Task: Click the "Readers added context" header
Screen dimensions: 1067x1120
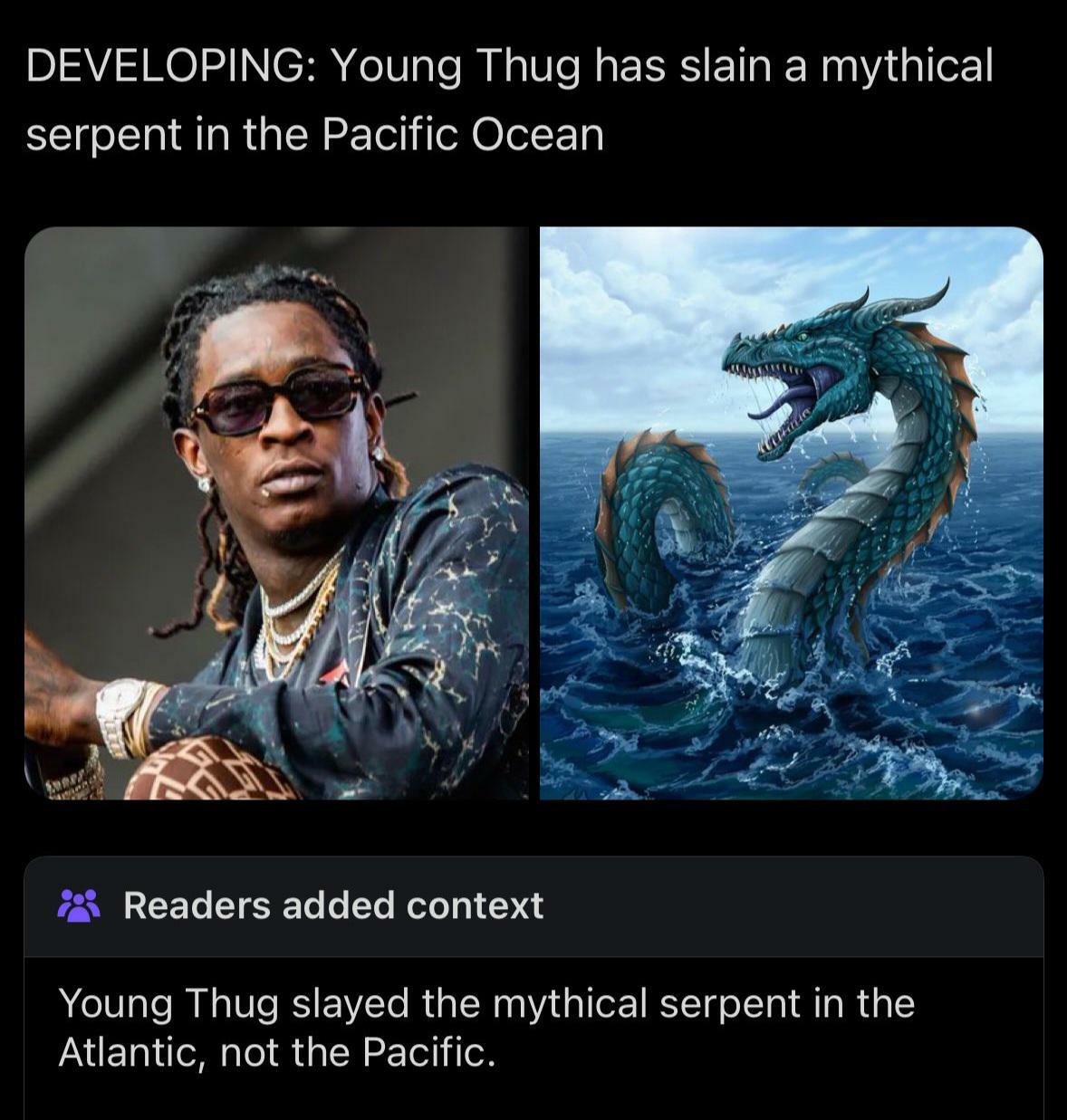Action: (x=333, y=905)
